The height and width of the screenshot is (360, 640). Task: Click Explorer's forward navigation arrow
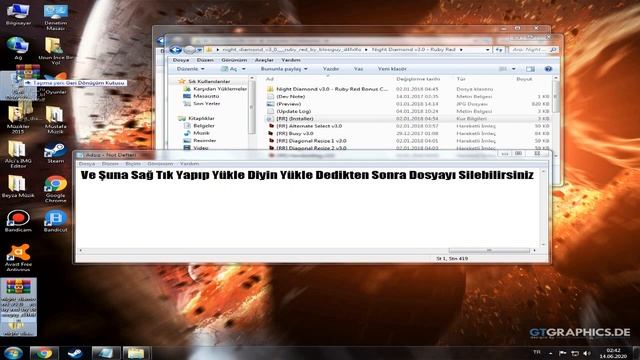pos(189,50)
